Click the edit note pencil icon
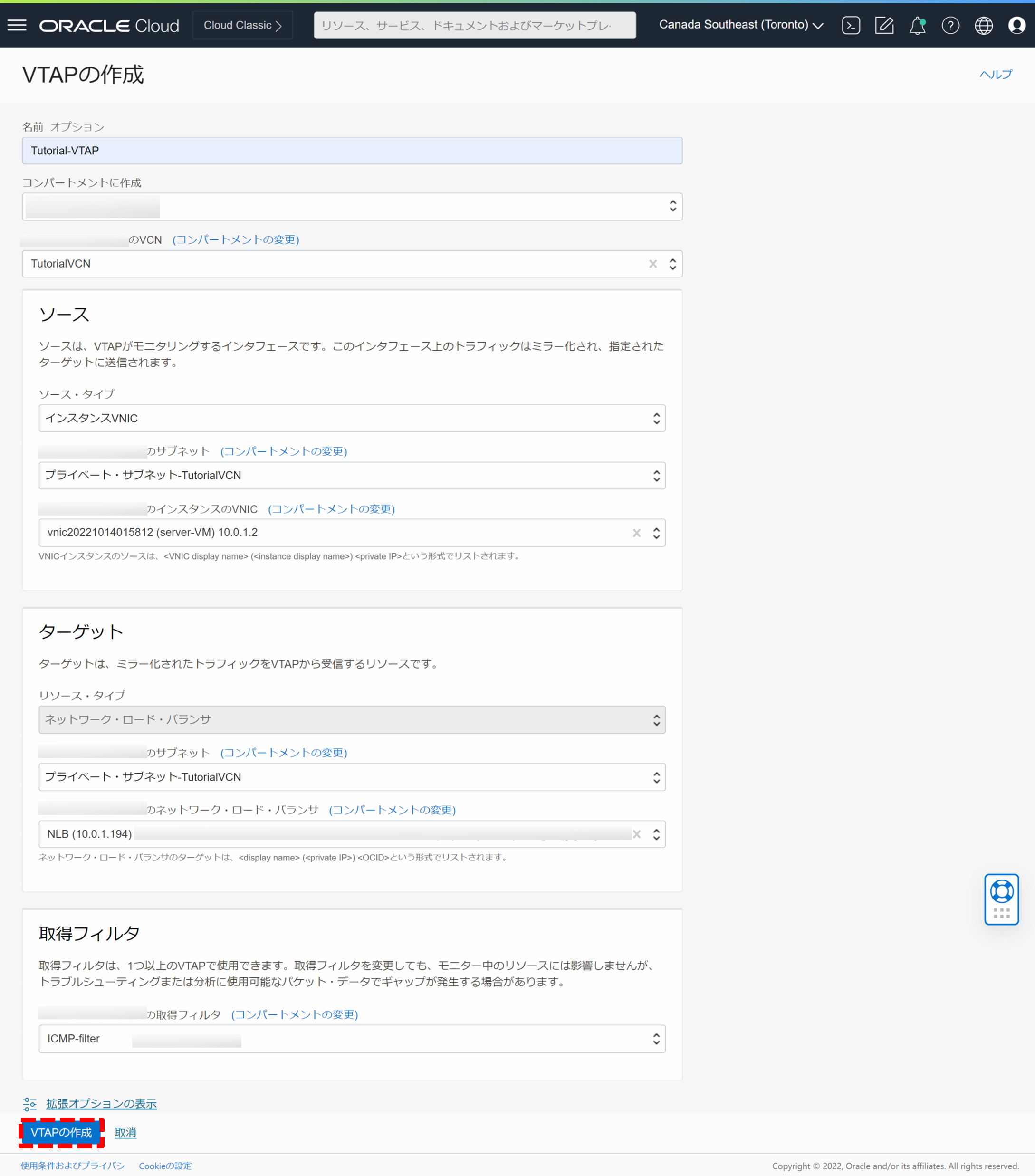Image resolution: width=1035 pixels, height=1176 pixels. click(x=884, y=25)
